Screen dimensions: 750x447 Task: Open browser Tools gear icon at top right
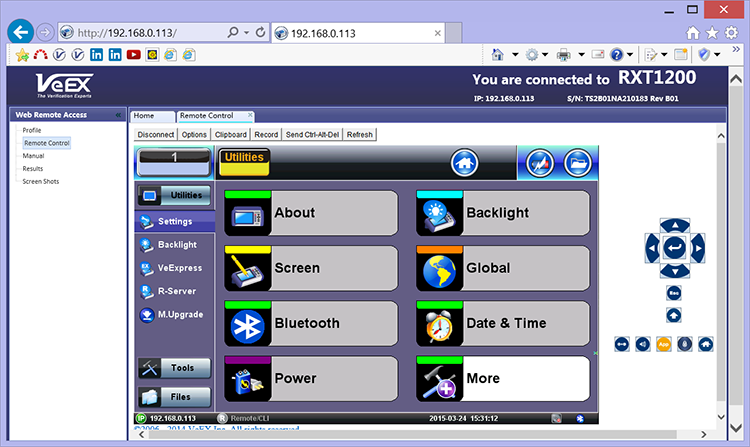click(731, 33)
